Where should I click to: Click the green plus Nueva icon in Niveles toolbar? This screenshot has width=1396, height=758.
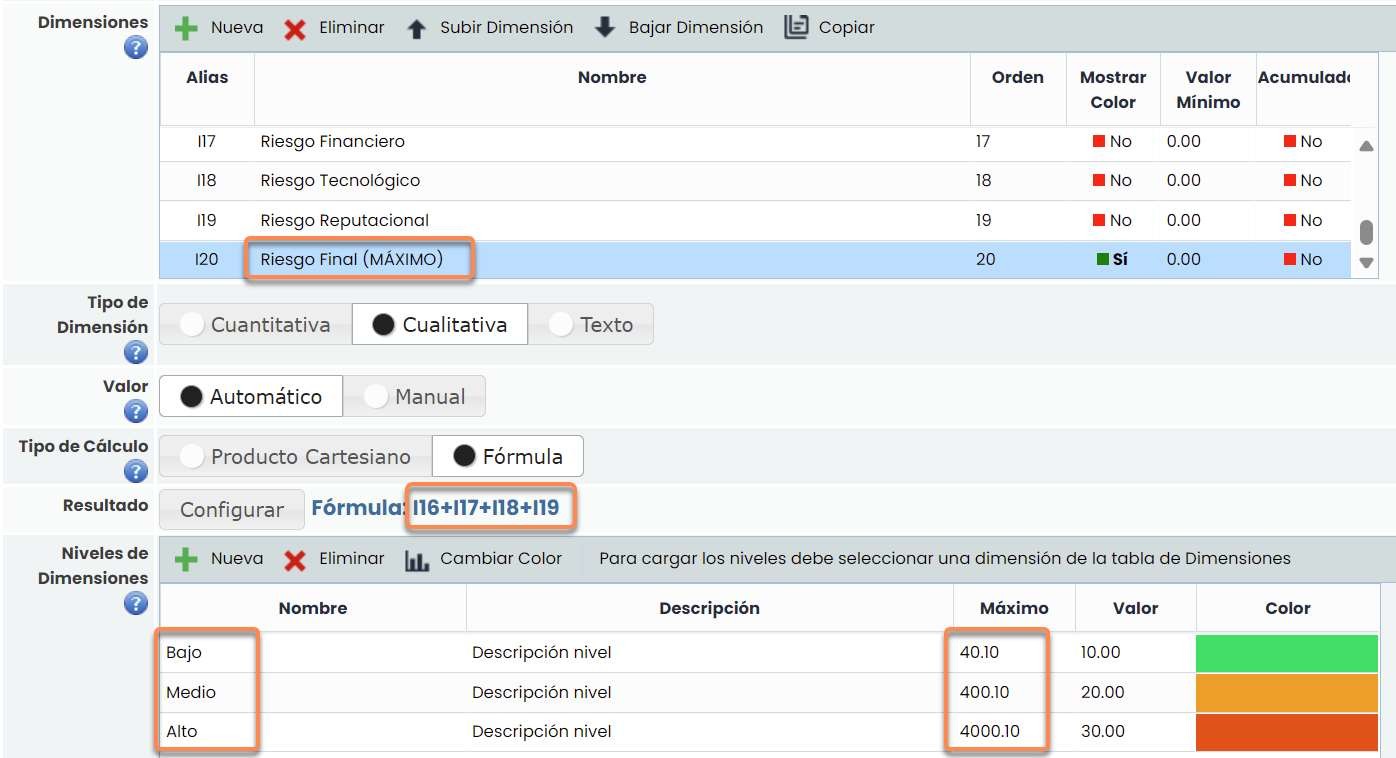pyautogui.click(x=187, y=560)
